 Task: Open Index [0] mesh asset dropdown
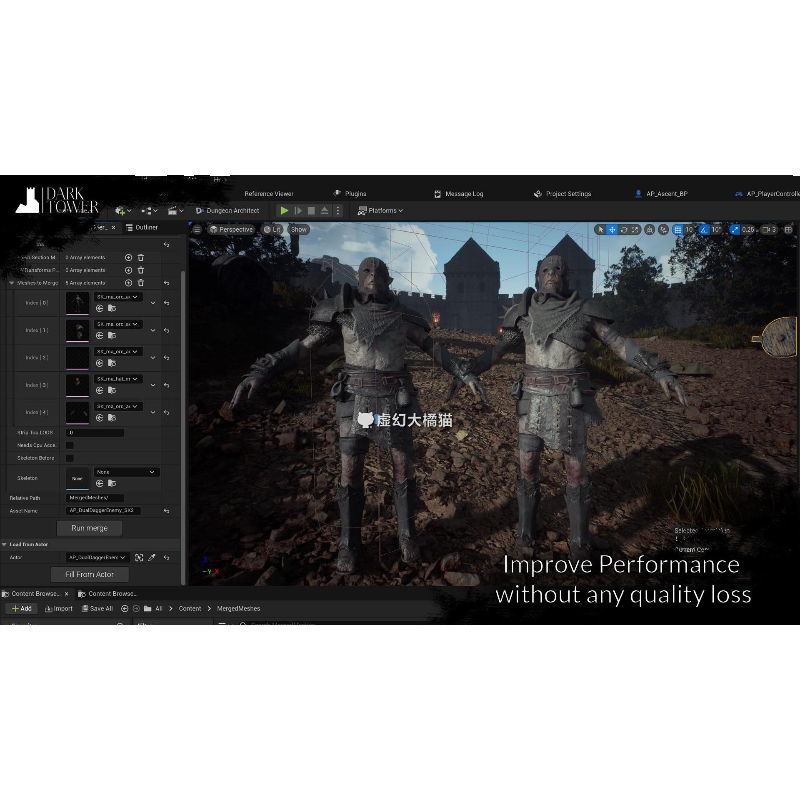pyautogui.click(x=118, y=297)
